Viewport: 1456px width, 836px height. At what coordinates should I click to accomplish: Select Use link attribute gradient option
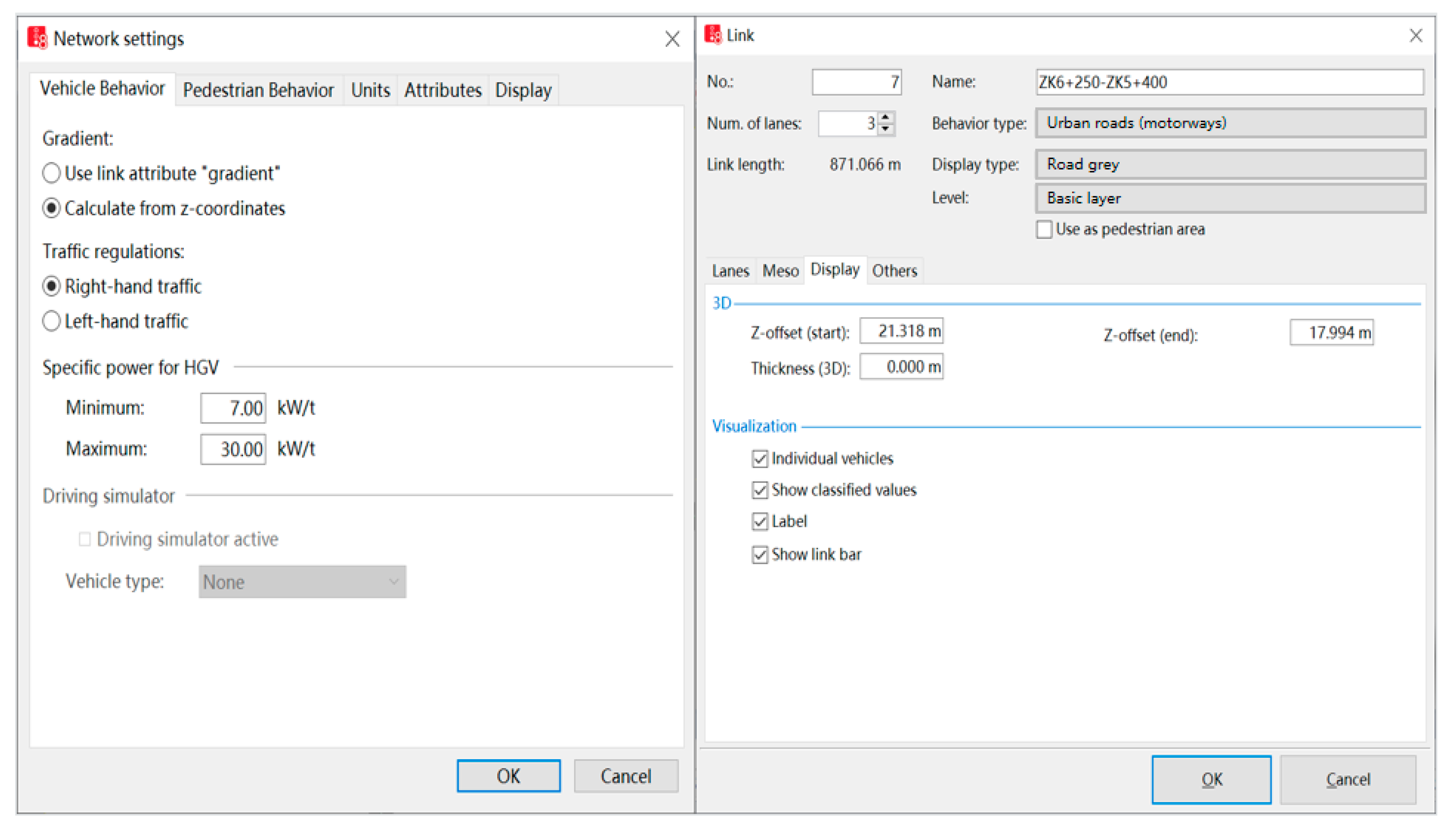coord(52,173)
